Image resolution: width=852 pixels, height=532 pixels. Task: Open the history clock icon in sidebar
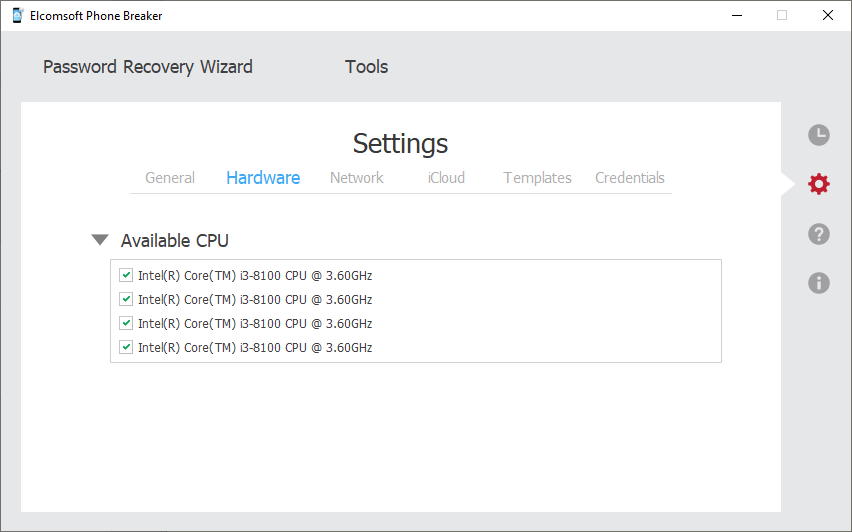[818, 135]
